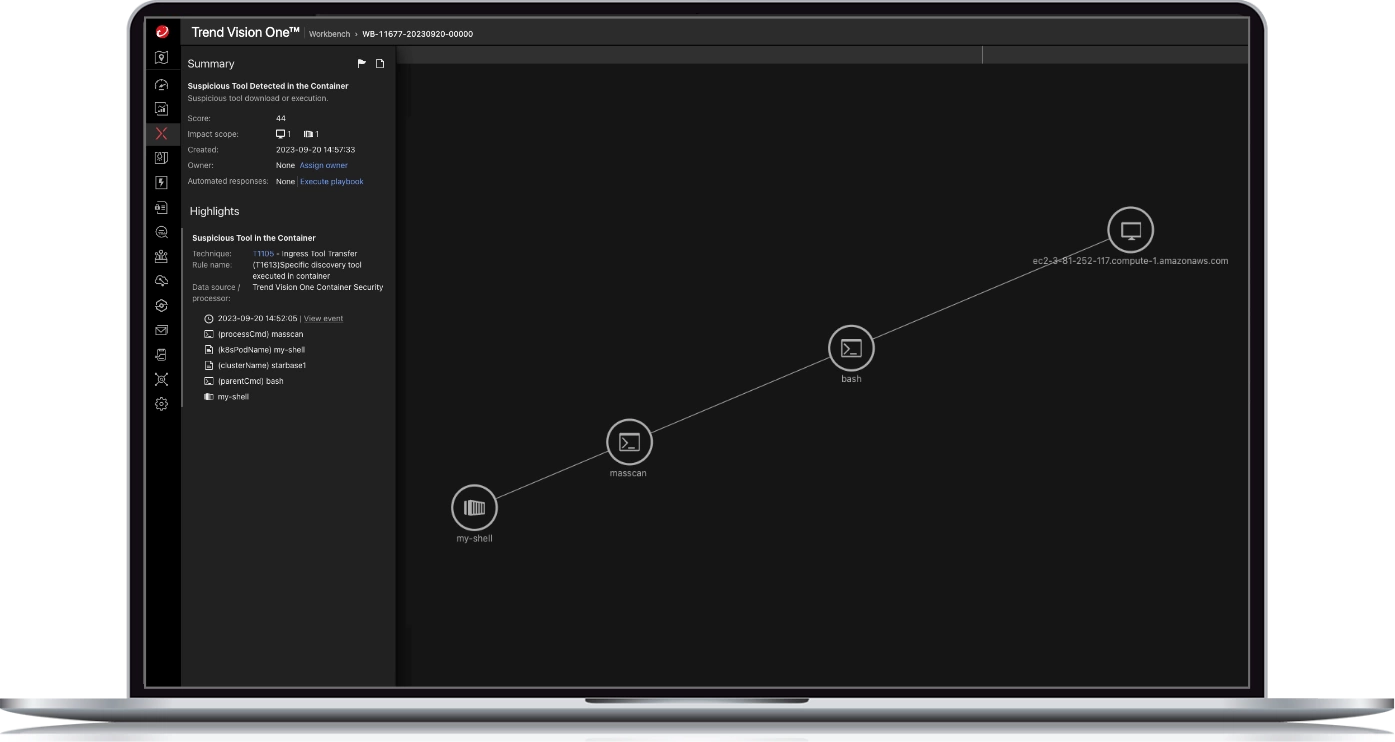1395x742 pixels.
Task: Open the ID card sidebar icon
Action: pyautogui.click(x=162, y=207)
